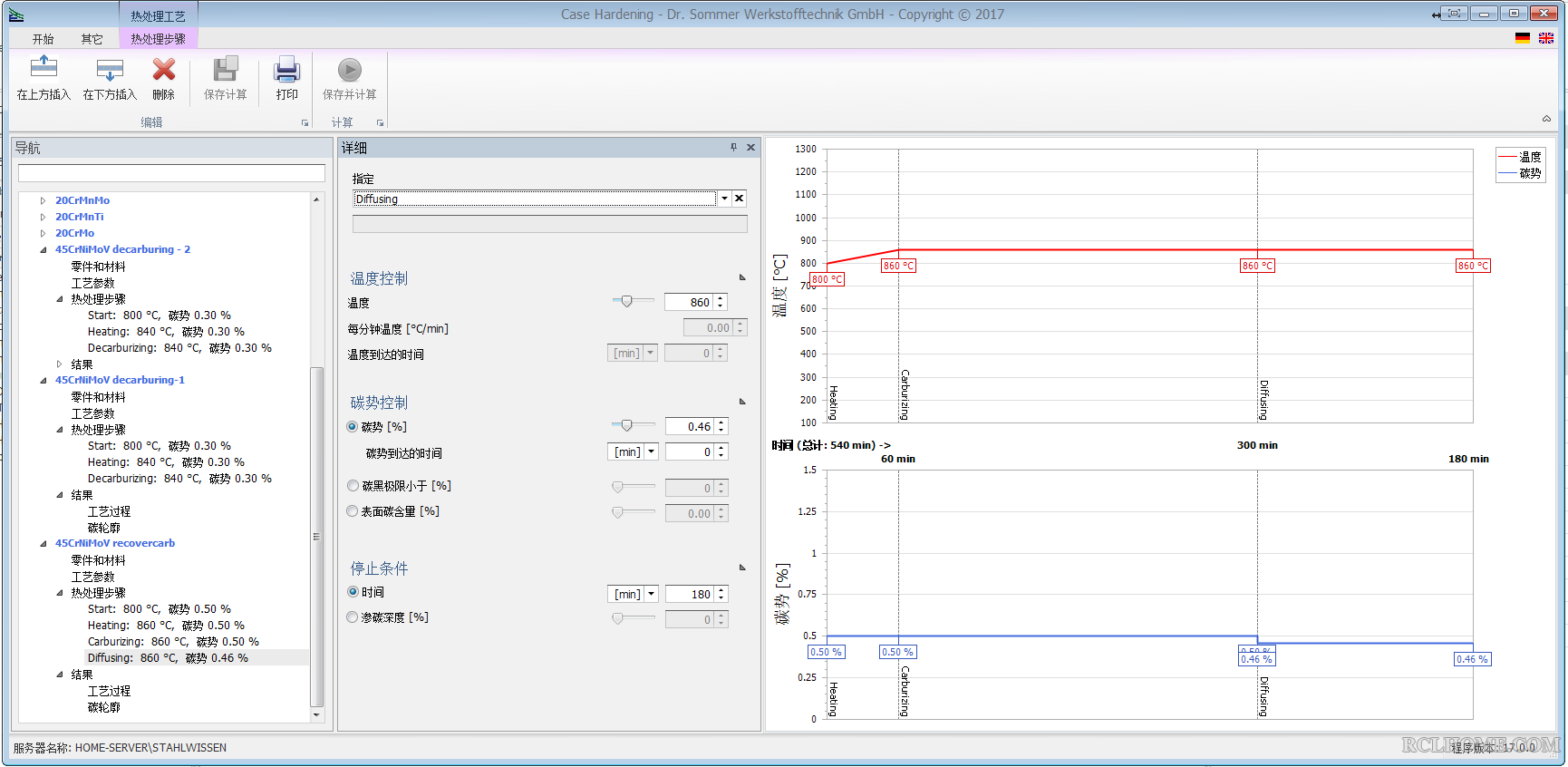Image resolution: width=1568 pixels, height=767 pixels.
Task: Decrease carbon potential with down stepper
Action: pyautogui.click(x=721, y=431)
